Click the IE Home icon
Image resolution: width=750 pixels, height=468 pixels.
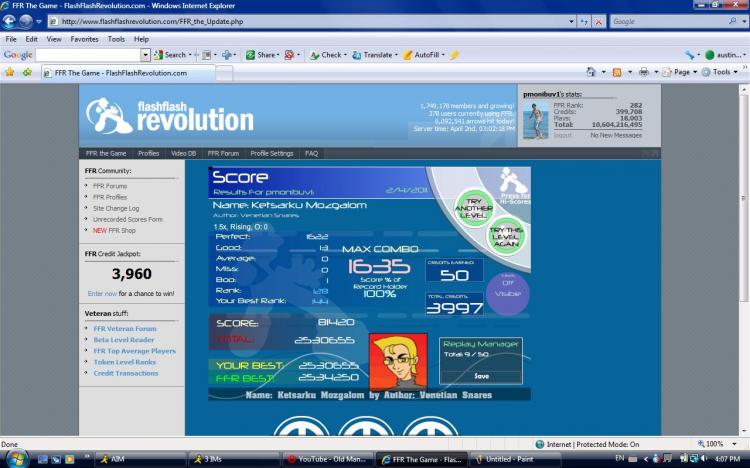click(x=591, y=72)
